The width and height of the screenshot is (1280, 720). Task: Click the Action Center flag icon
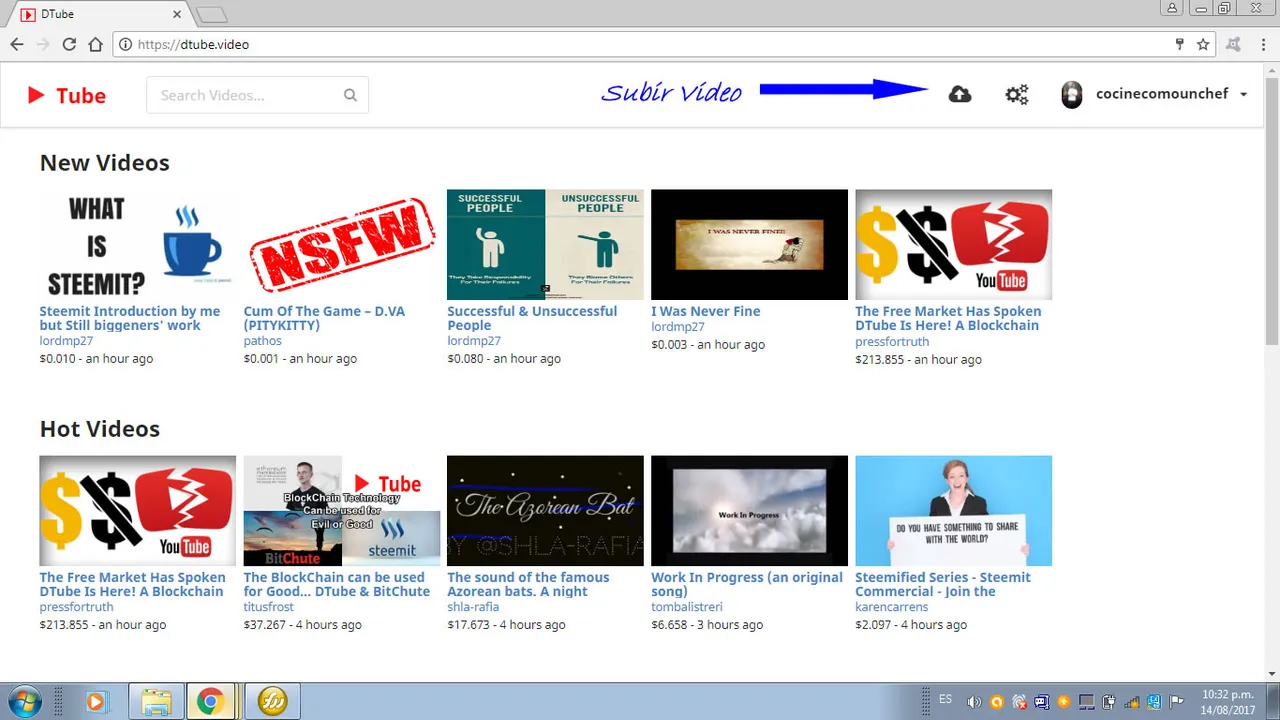[1177, 702]
